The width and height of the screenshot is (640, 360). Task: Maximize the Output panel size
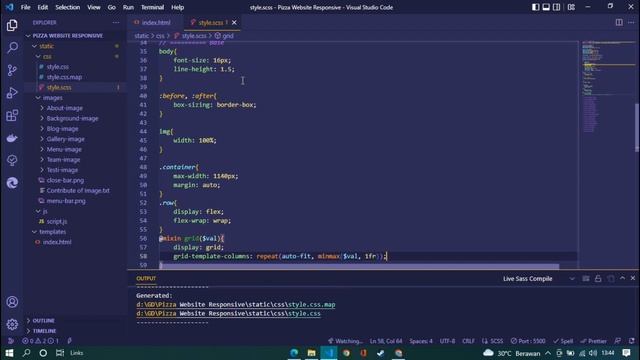pos(622,278)
